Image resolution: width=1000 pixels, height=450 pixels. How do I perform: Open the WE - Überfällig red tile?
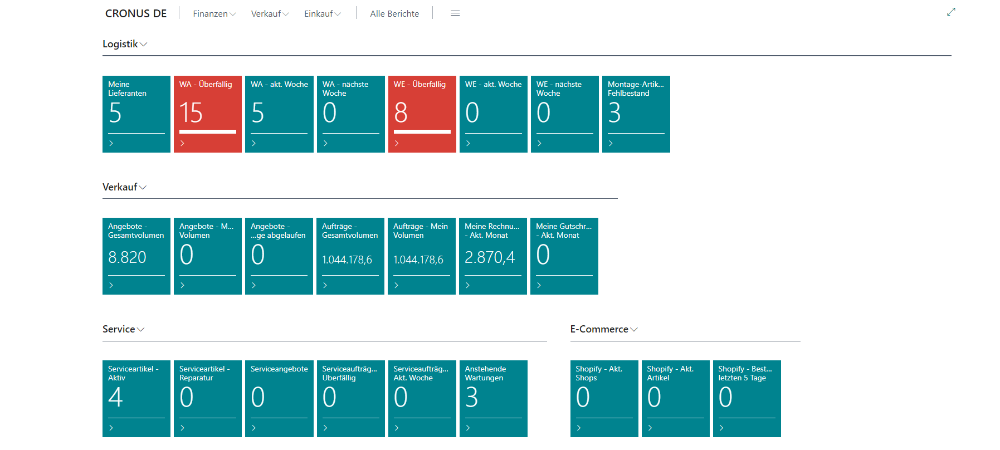[422, 114]
